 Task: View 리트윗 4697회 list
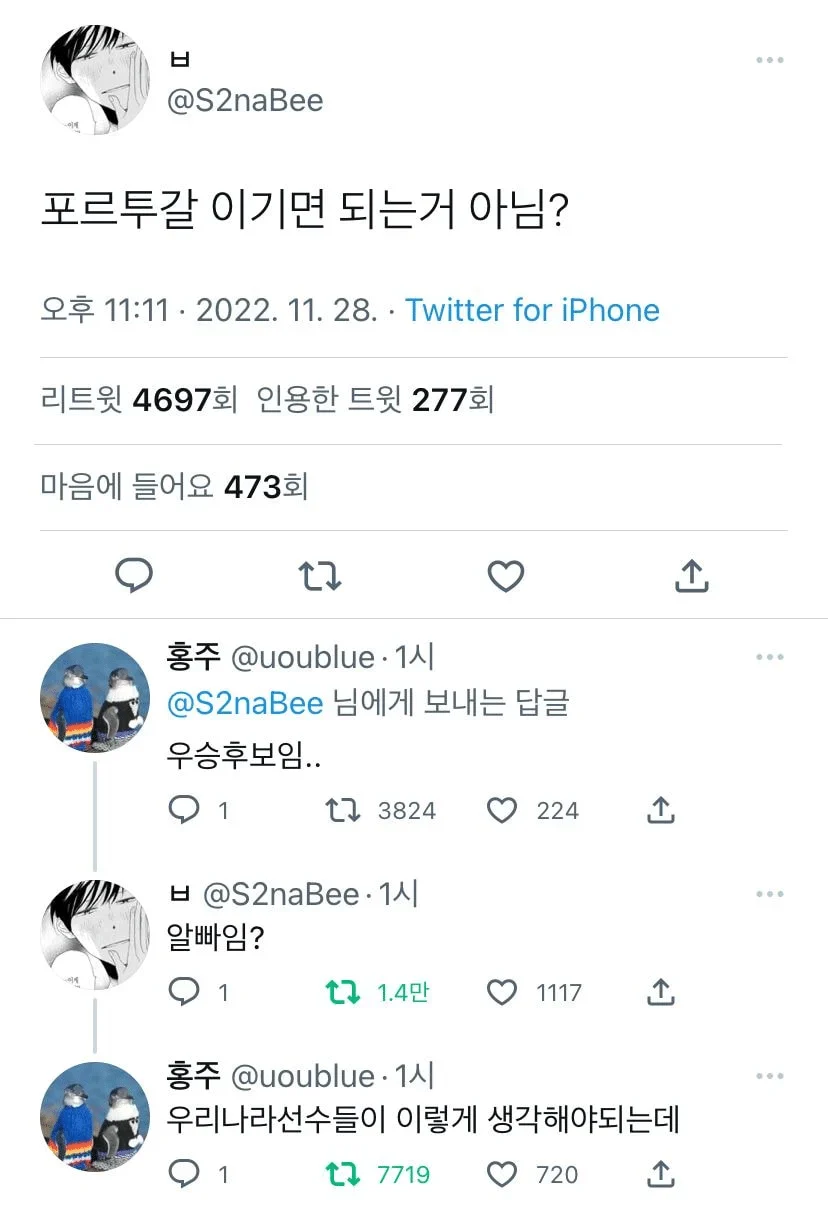pos(139,401)
